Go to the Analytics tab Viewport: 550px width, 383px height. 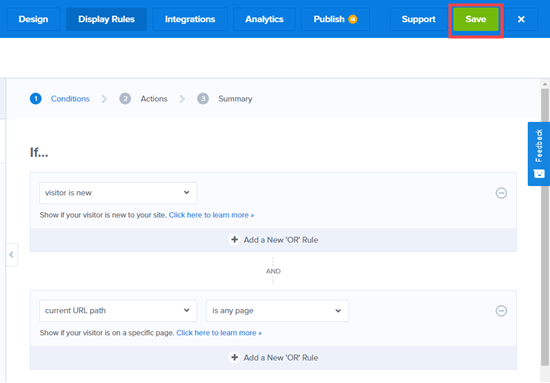pos(264,19)
